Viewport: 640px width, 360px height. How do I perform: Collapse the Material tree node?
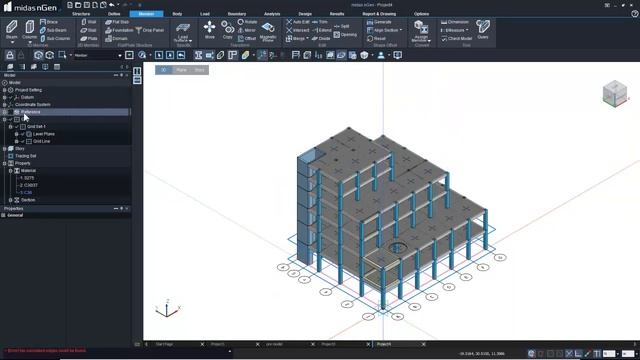[11, 171]
